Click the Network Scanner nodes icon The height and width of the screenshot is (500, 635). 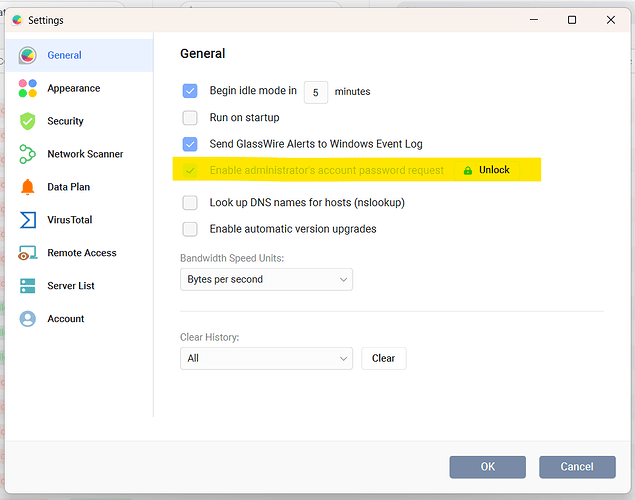pos(28,154)
